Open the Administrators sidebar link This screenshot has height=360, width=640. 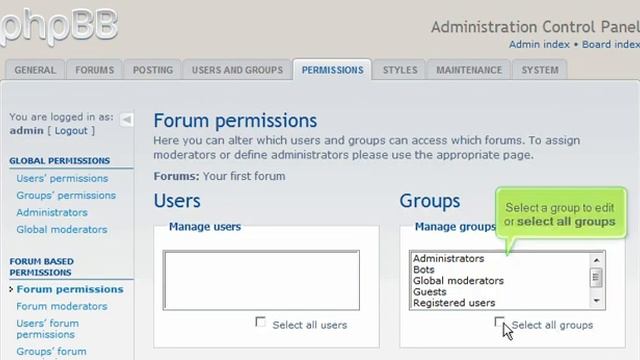[x=52, y=213]
